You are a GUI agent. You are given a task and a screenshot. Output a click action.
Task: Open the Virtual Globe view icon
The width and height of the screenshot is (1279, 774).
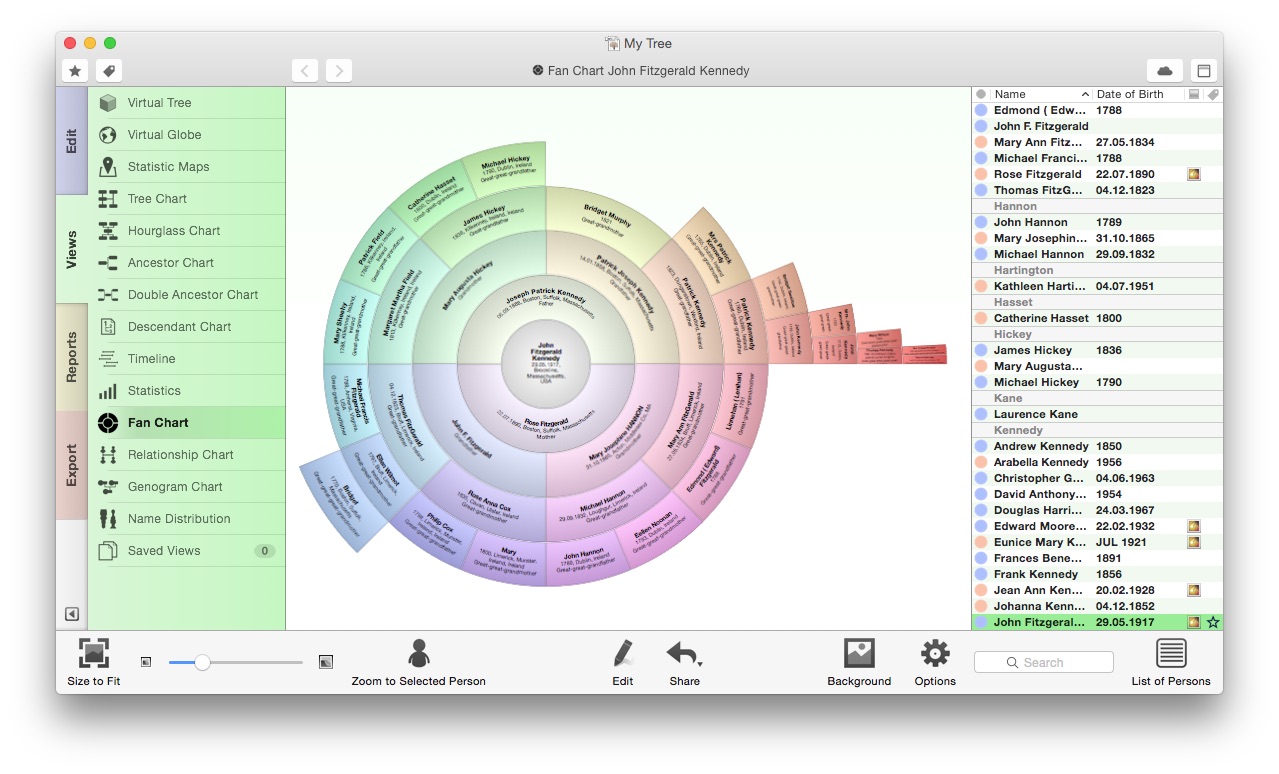click(x=108, y=135)
